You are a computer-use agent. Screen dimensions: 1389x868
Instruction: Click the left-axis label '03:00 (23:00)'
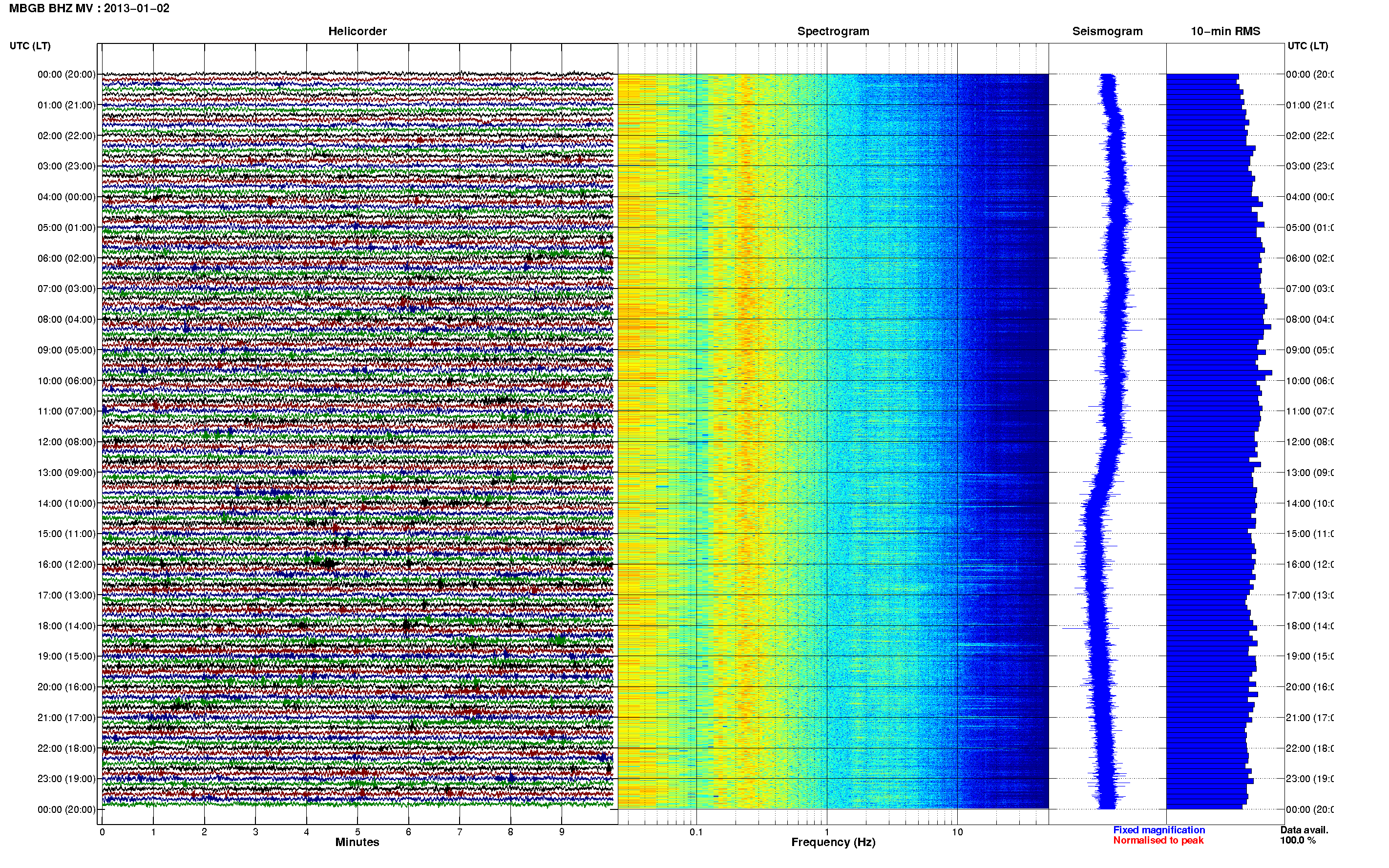(x=66, y=166)
